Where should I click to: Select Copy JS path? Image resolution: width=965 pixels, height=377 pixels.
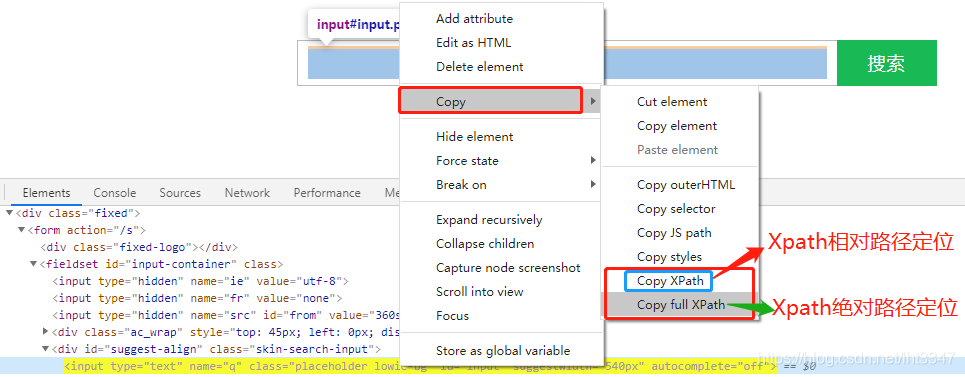coord(674,232)
